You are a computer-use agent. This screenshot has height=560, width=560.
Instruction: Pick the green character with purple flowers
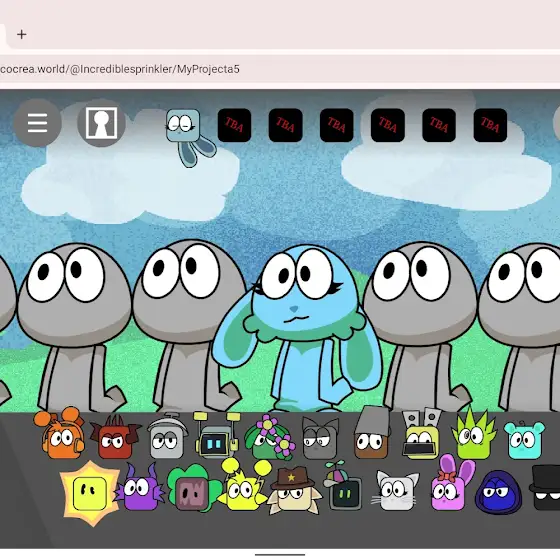tap(270, 437)
